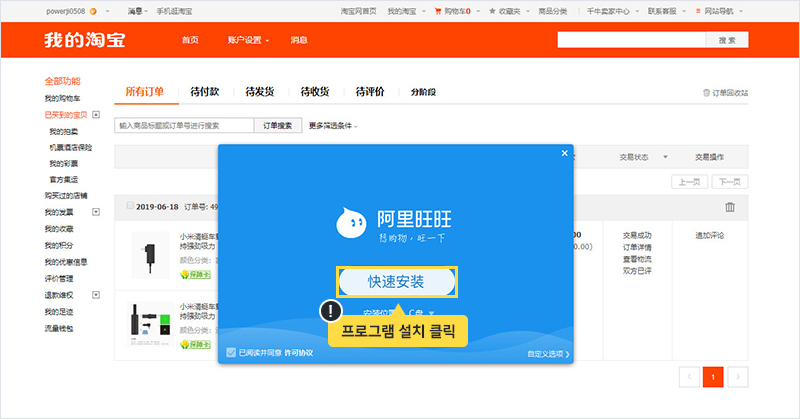Click the AliWangWang water-drop logo

[351, 223]
